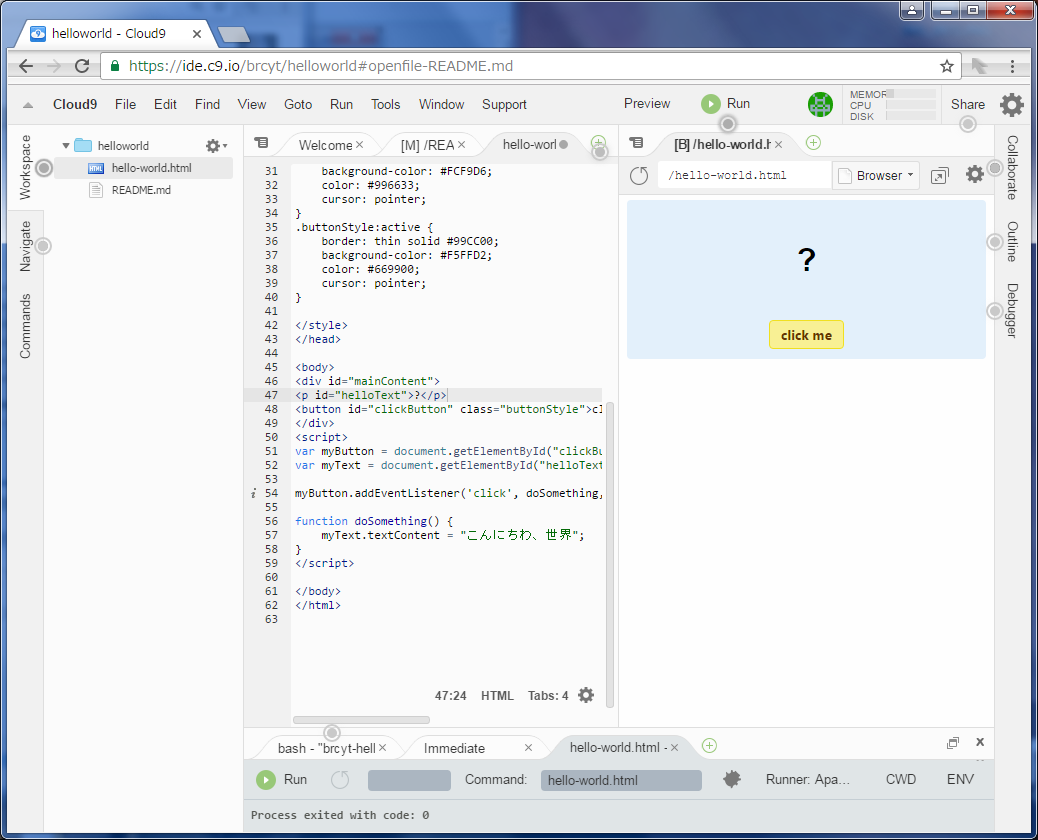Viewport: 1038px width, 840px height.
Task: Open the File menu
Action: tap(125, 105)
